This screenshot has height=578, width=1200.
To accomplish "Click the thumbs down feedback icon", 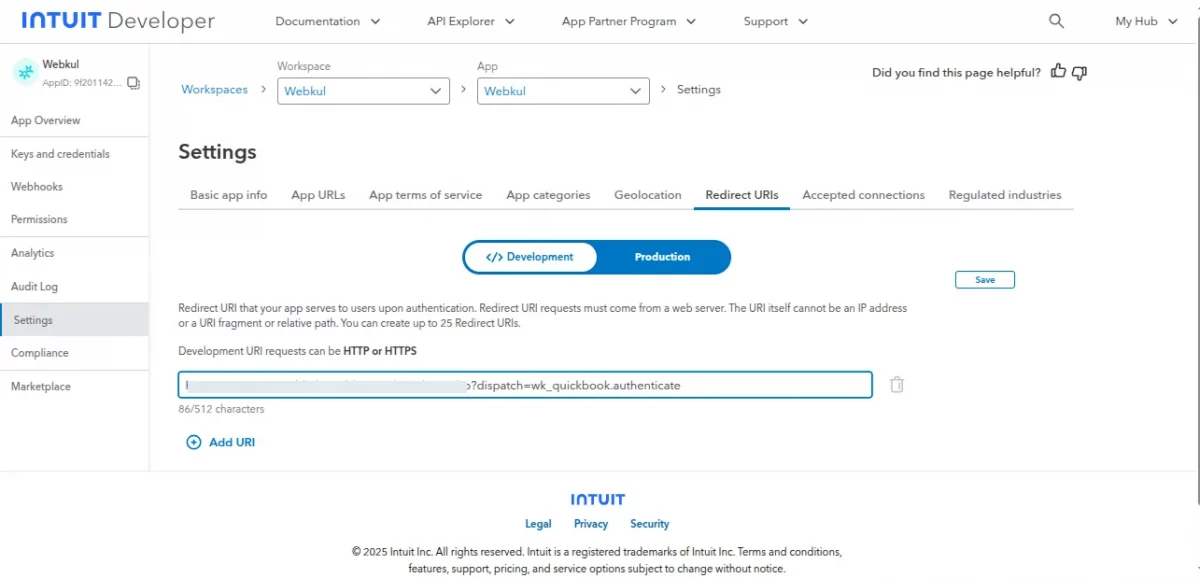I will (x=1079, y=72).
